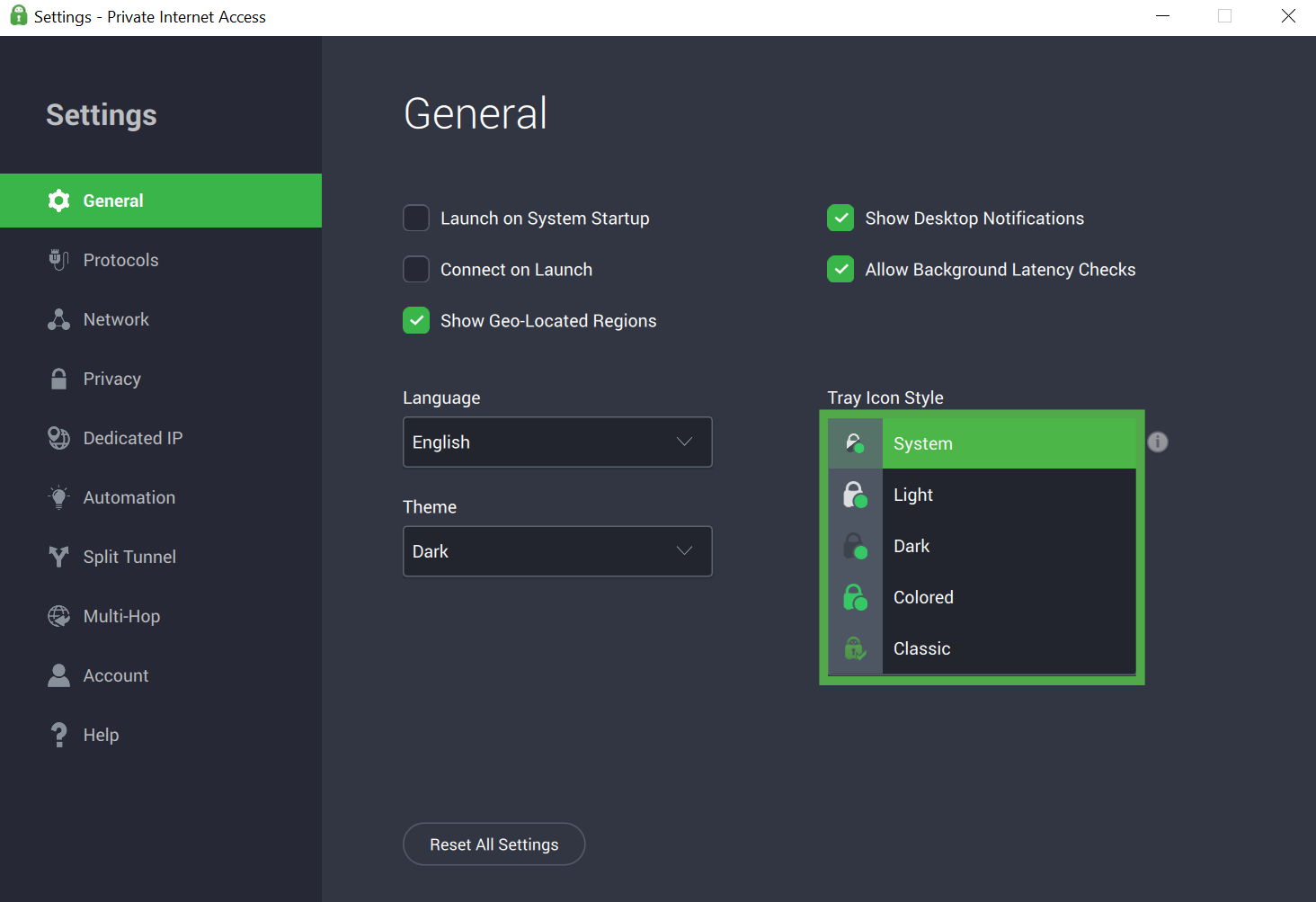The width and height of the screenshot is (1316, 902).
Task: Click the info icon beside Tray Icon Style
Action: pos(1158,442)
